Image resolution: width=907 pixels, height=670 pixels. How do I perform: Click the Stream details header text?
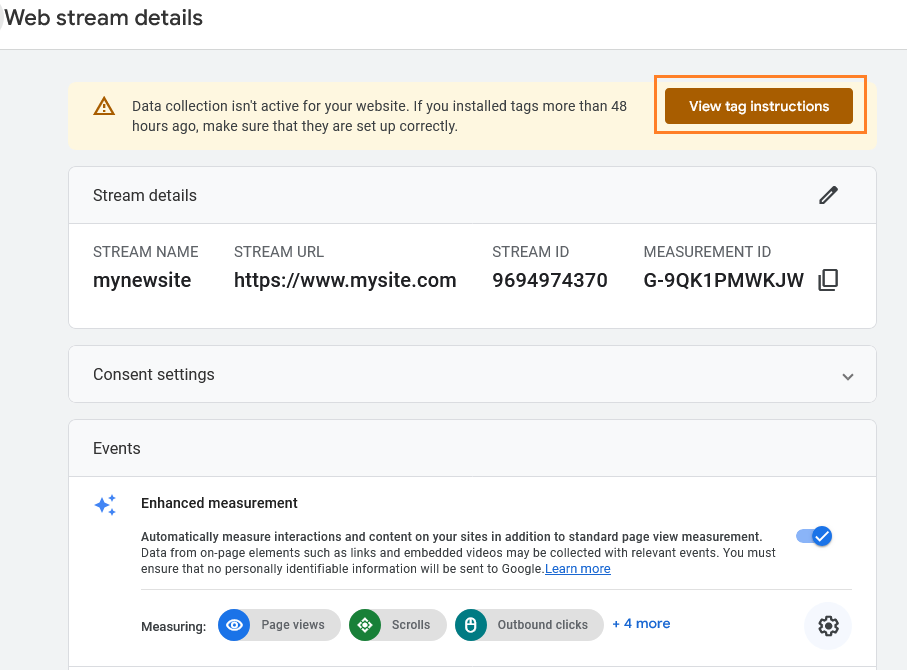click(145, 196)
